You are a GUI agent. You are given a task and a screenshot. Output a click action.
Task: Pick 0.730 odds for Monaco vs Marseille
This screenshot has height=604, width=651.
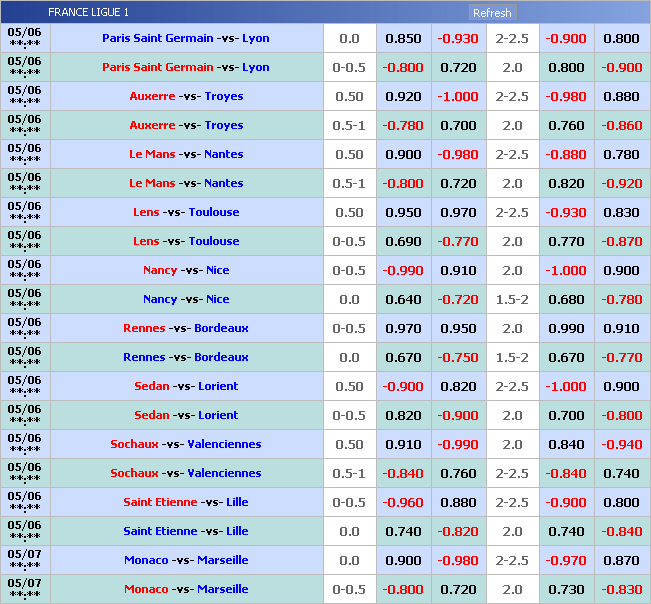click(x=565, y=590)
